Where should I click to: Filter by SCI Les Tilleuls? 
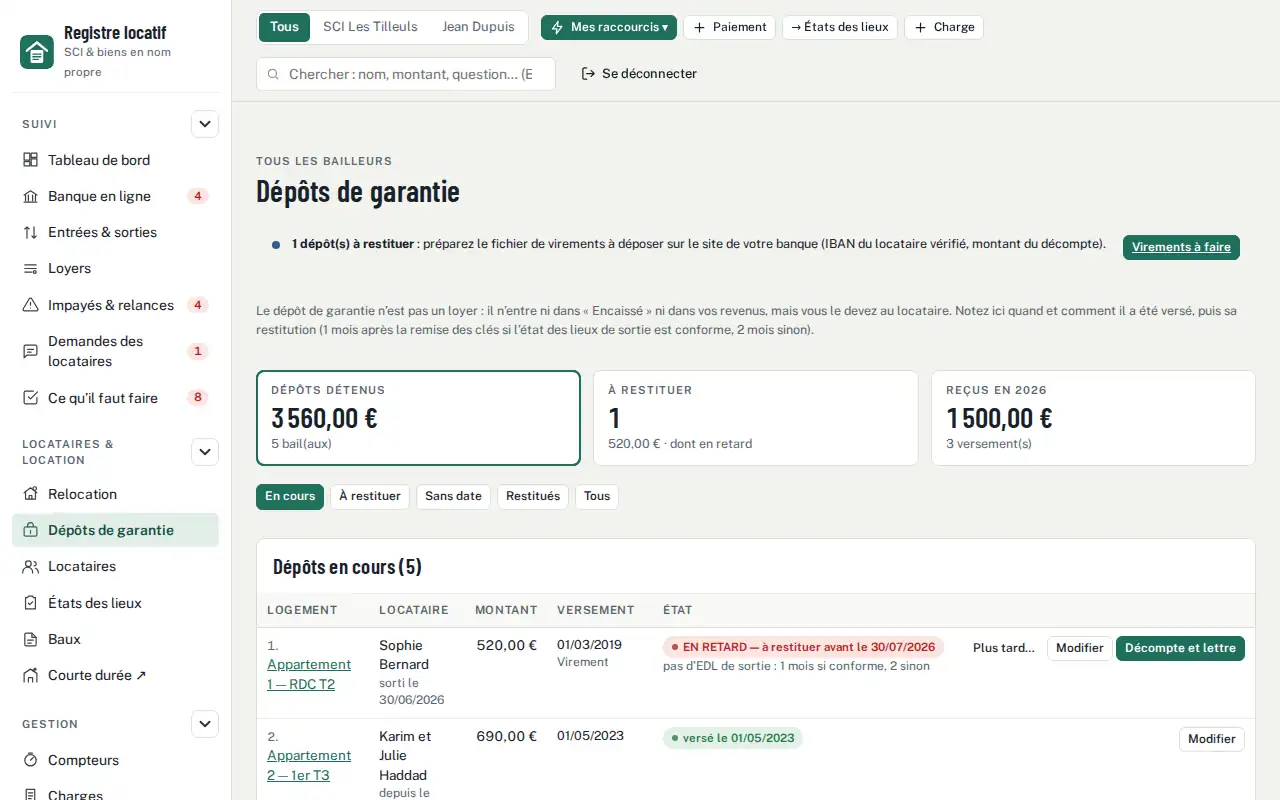(370, 27)
